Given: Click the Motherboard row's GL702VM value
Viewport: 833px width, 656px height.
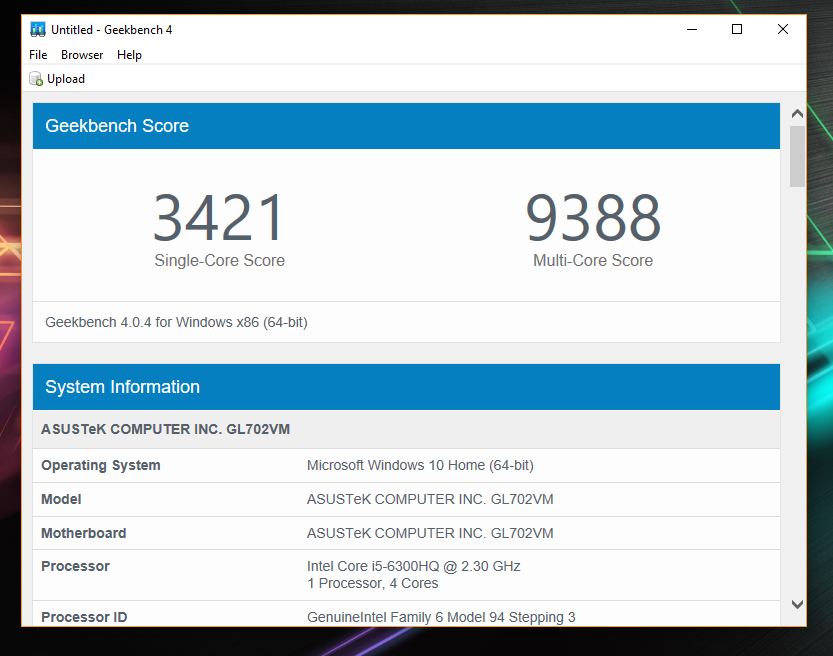Looking at the screenshot, I should [x=430, y=533].
